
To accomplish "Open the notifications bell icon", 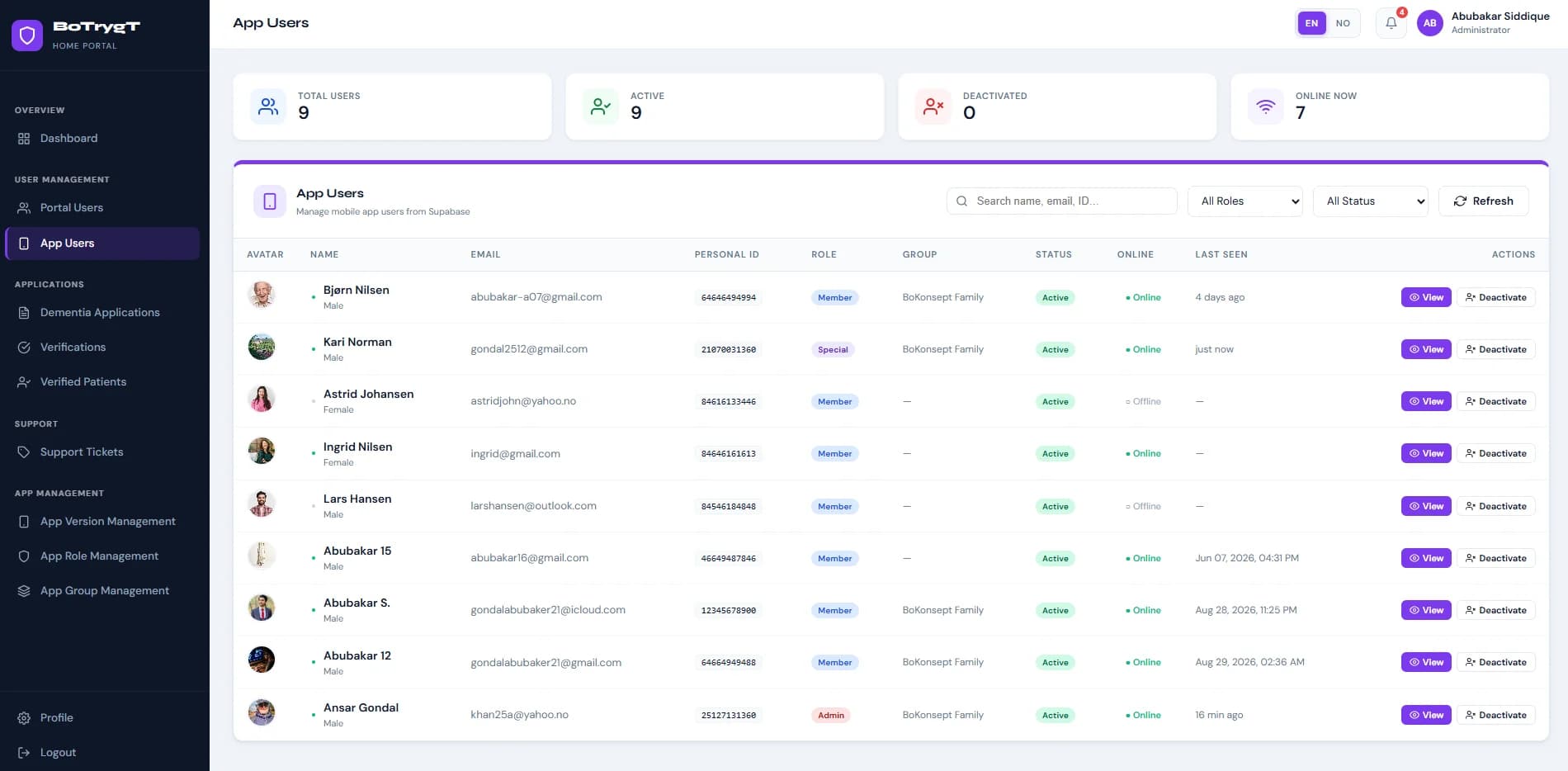I will tap(1391, 23).
